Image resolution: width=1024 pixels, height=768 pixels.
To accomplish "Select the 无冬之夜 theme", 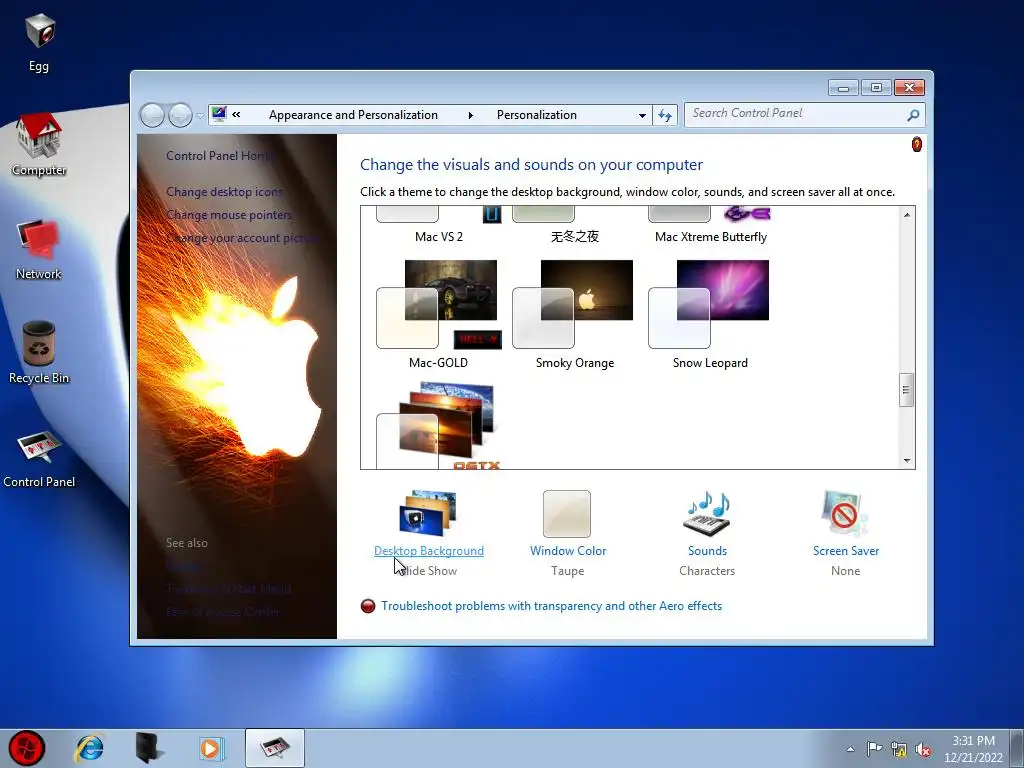I will 574,225.
